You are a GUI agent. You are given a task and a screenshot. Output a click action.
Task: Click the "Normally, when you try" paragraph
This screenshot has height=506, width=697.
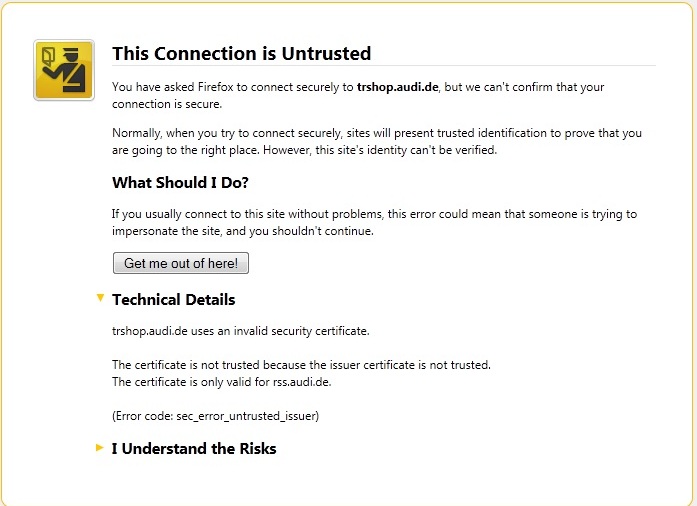pyautogui.click(x=377, y=141)
